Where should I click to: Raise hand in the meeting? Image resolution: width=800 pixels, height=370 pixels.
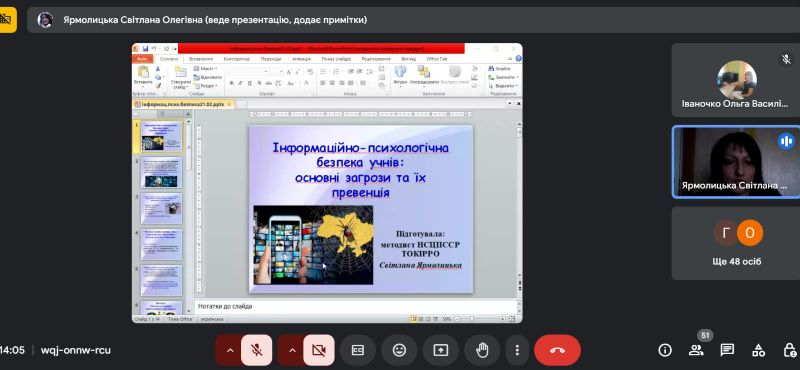coord(482,350)
